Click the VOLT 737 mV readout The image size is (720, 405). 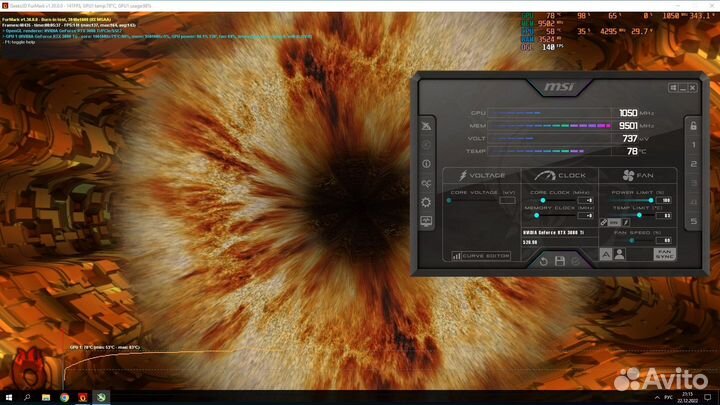click(x=636, y=138)
